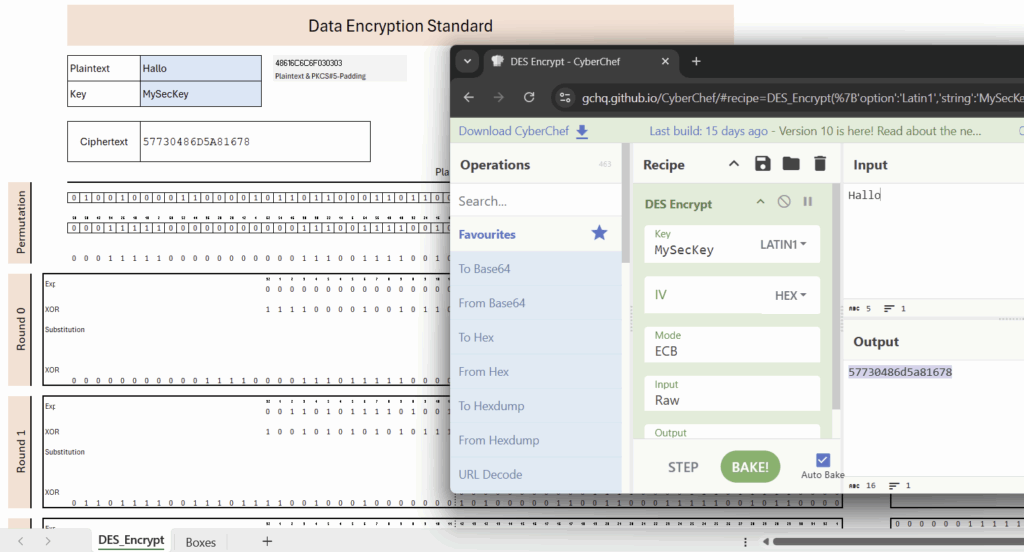The image size is (1024, 552).
Task: Click the Round 1 label
Action: [x=21, y=451]
